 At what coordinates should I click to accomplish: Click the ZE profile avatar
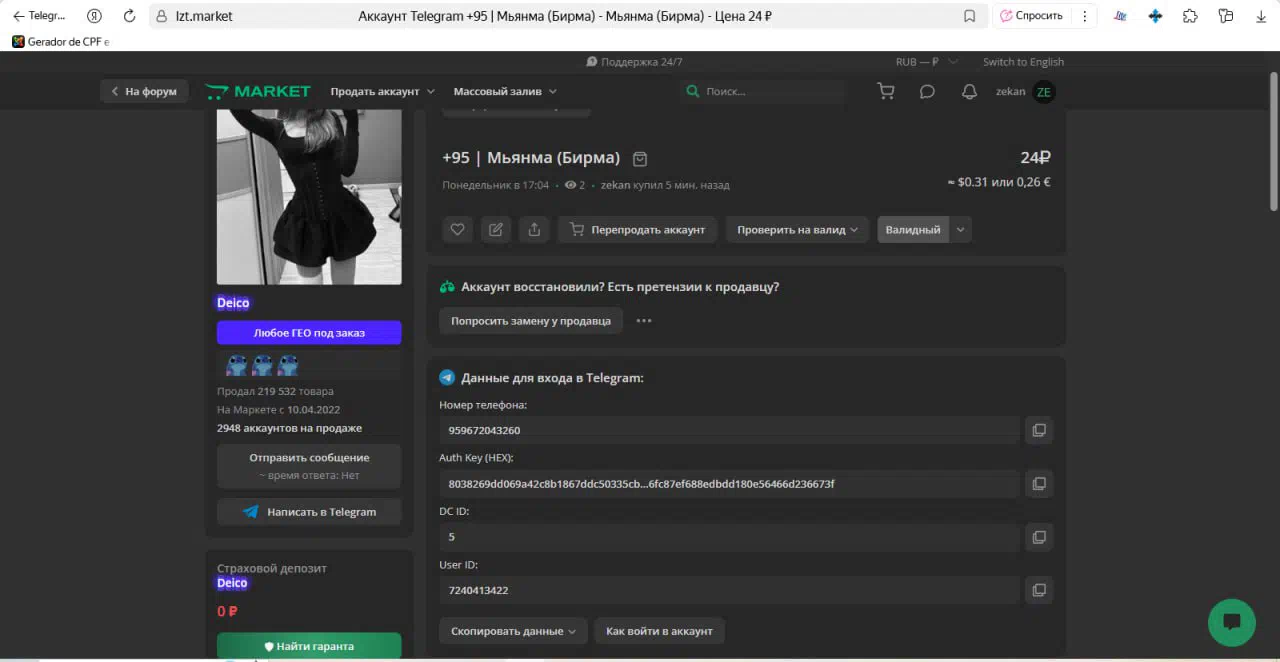(x=1044, y=91)
